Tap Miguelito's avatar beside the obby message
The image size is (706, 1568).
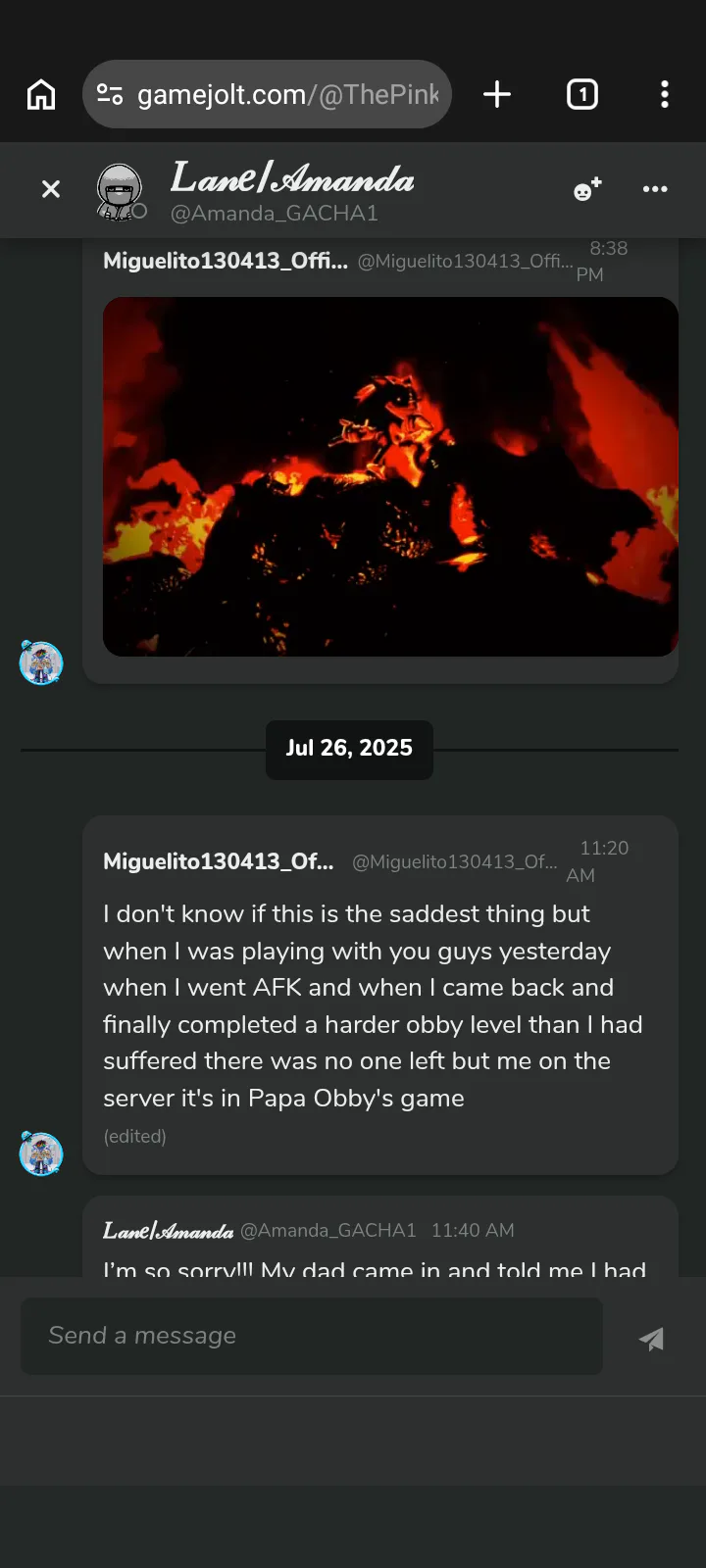click(41, 1152)
